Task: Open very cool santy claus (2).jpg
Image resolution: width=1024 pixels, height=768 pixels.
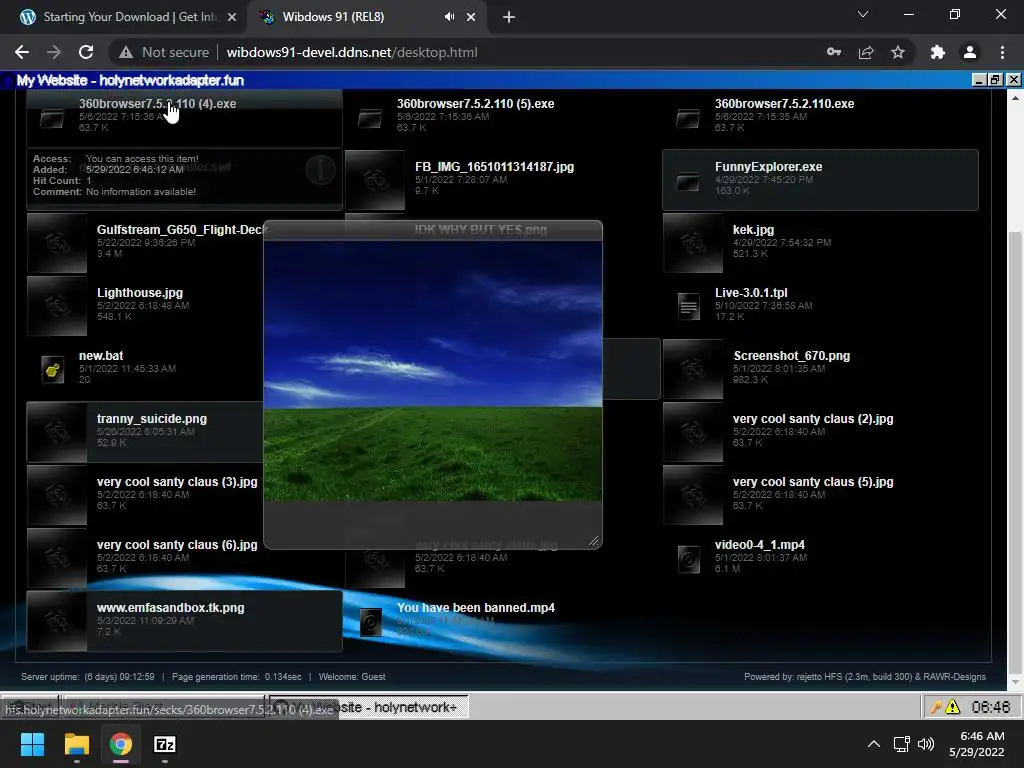Action: click(x=813, y=419)
